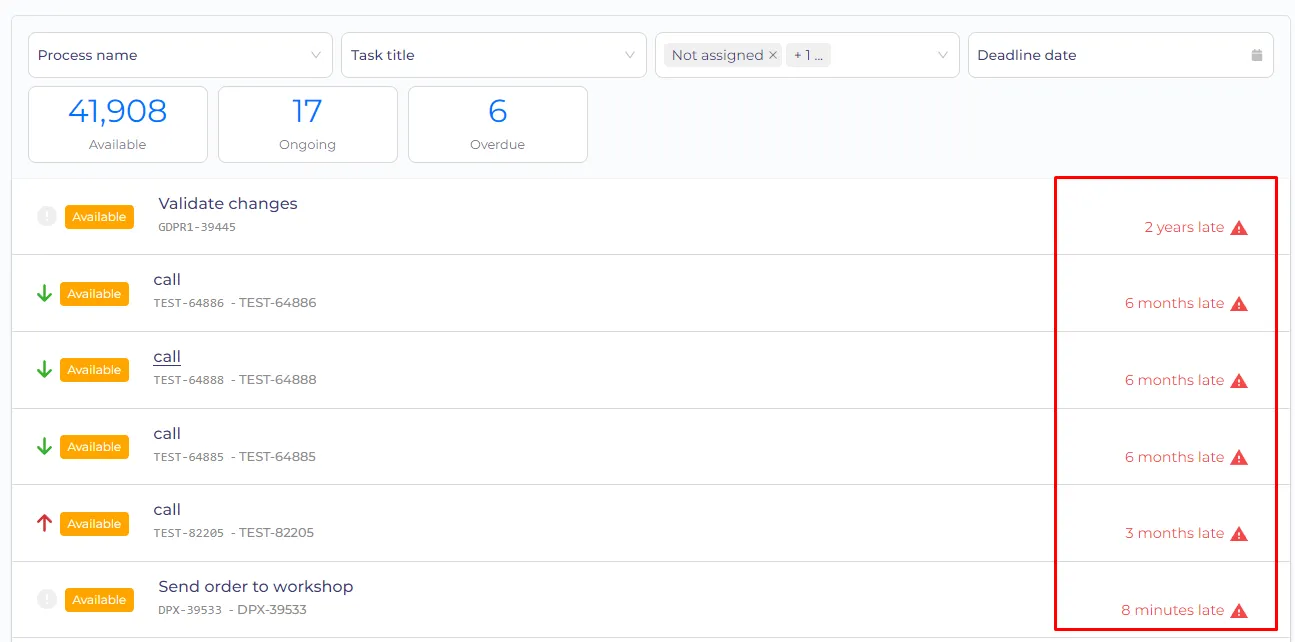The image size is (1295, 642).
Task: Focus the Deadline date field
Action: click(x=1120, y=55)
